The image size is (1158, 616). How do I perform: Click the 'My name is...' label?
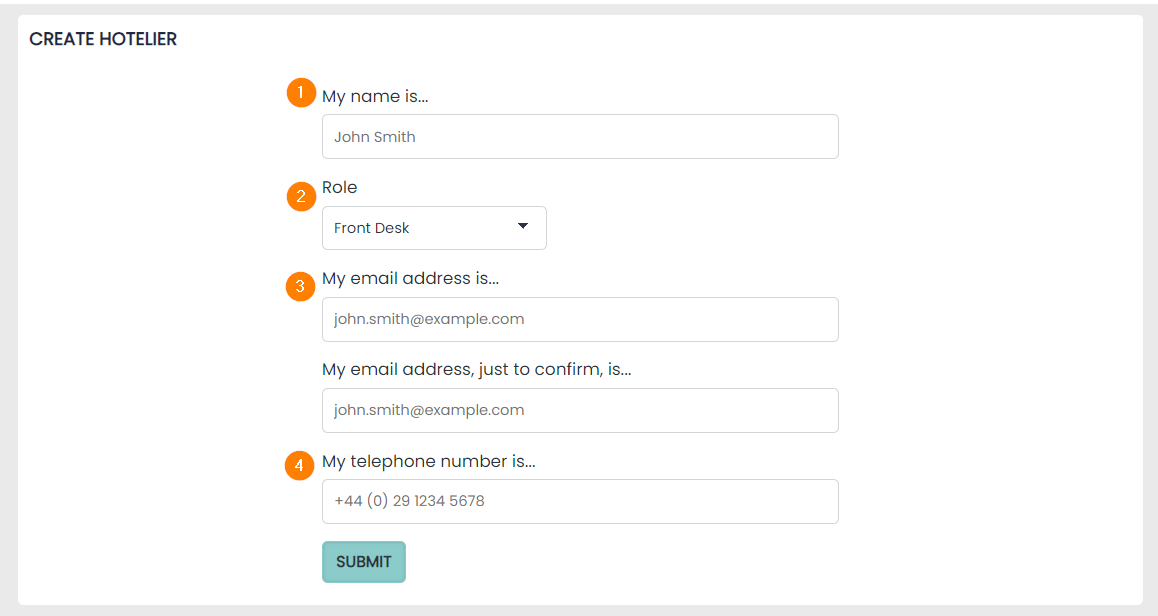pyautogui.click(x=375, y=97)
